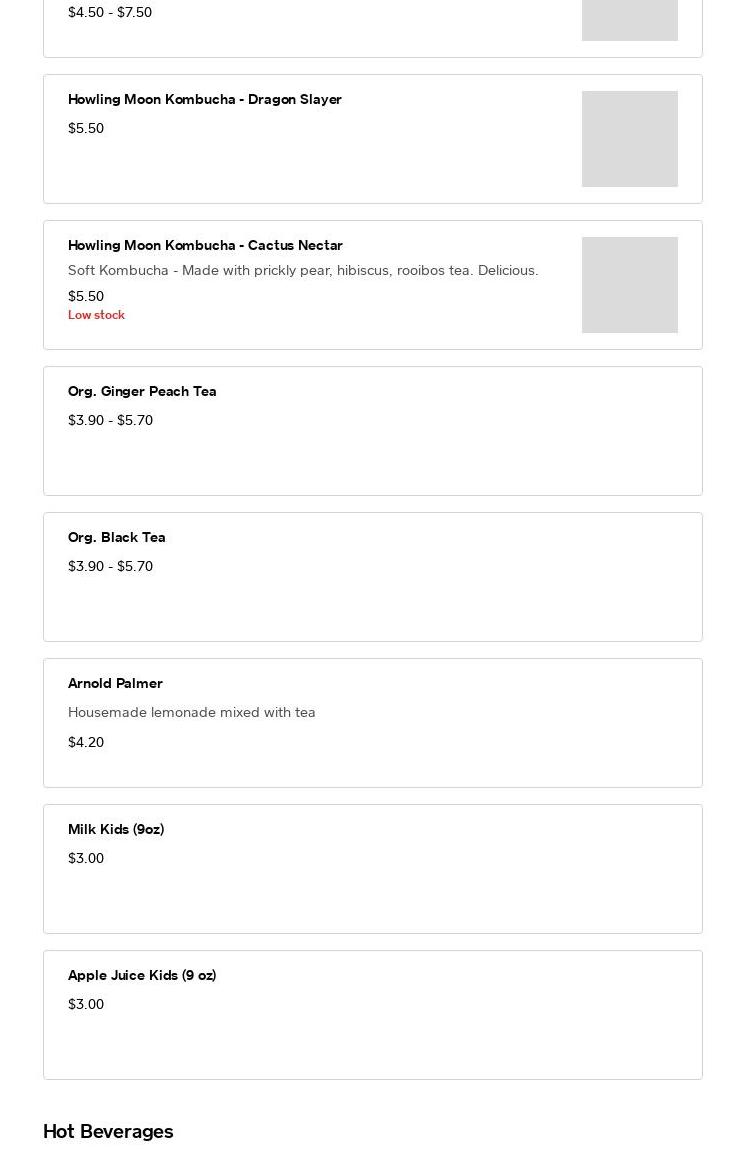The image size is (745, 1149).
Task: Select Howling Moon Kombucha Cactus Nectar
Action: pyautogui.click(x=205, y=246)
